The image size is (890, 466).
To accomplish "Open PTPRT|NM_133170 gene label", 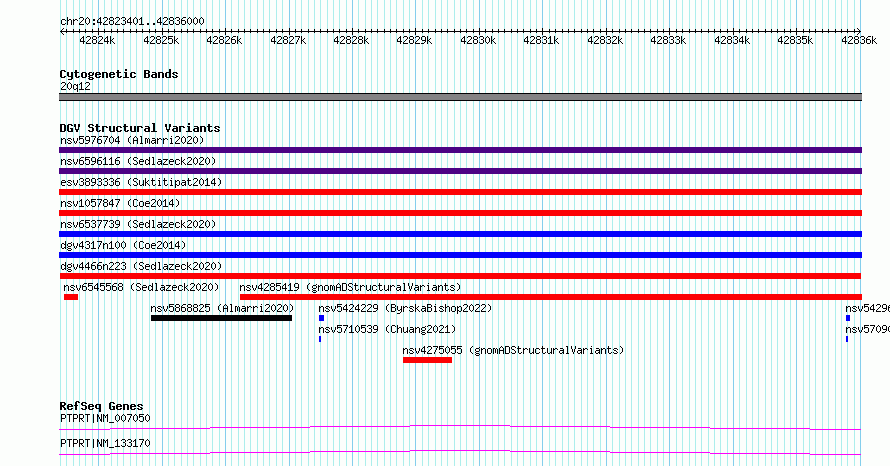I will (105, 443).
